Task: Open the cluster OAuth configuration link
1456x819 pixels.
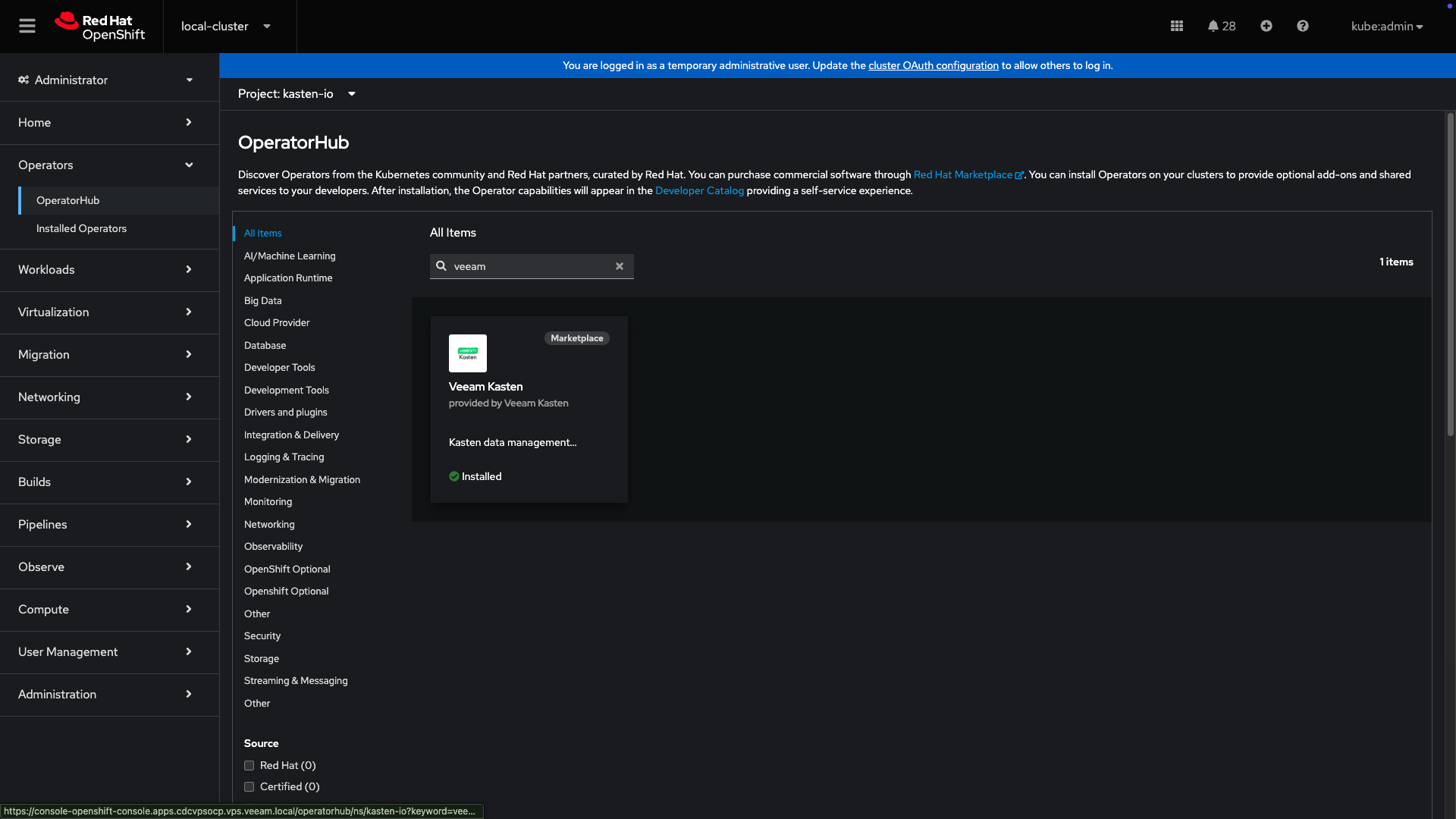Action: (x=933, y=65)
